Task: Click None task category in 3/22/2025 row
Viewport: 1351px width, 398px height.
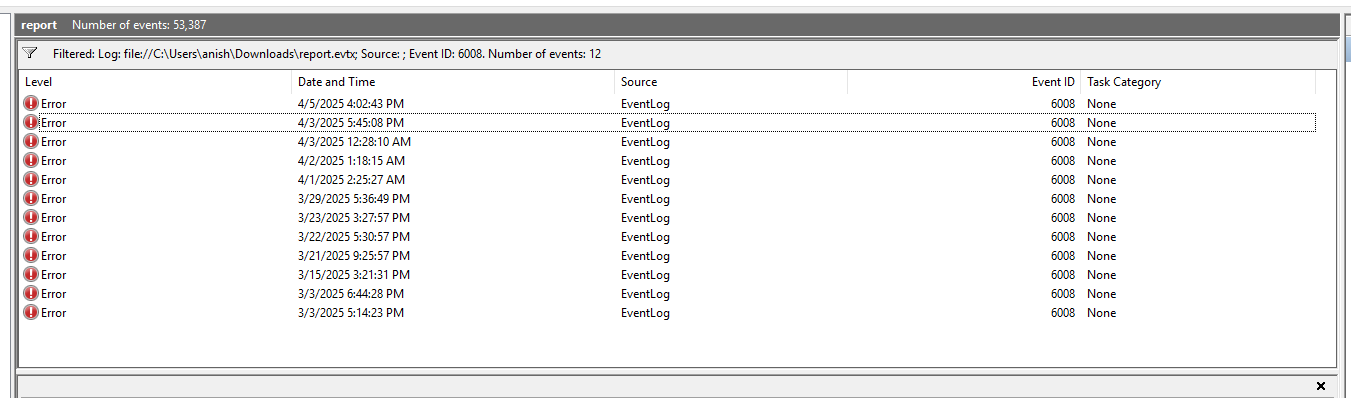Action: click(1102, 237)
